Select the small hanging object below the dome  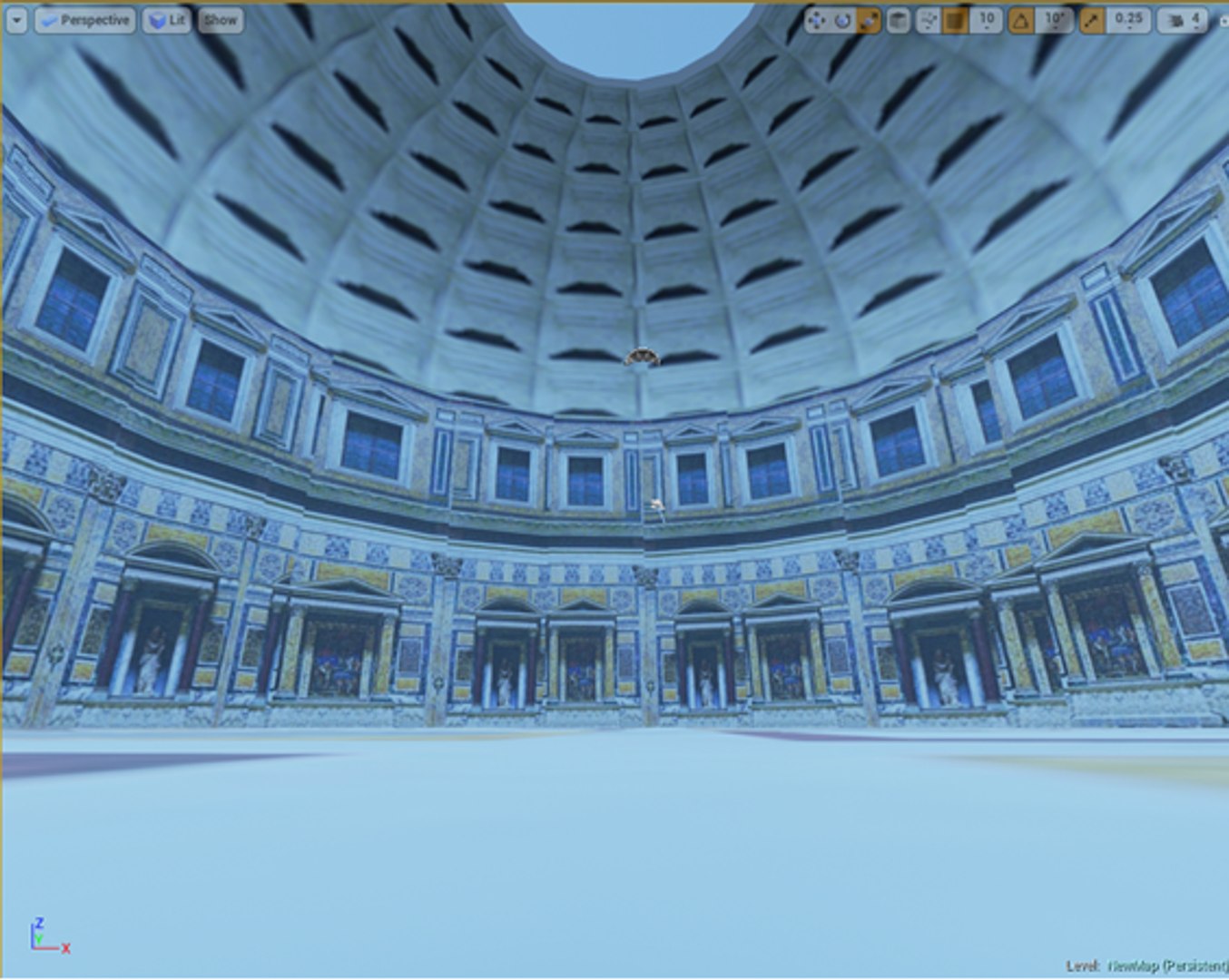(642, 358)
